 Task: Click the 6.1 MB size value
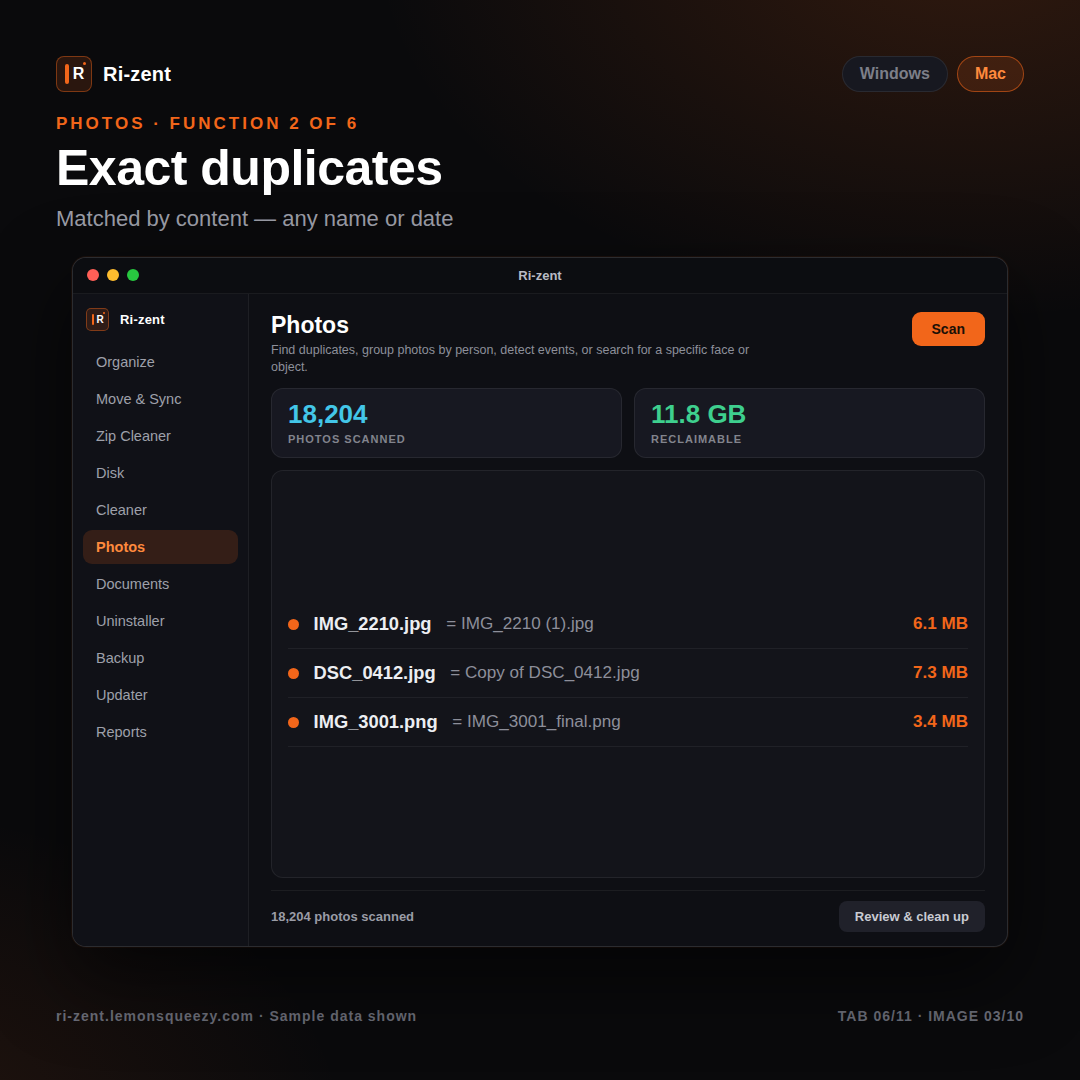(x=940, y=623)
